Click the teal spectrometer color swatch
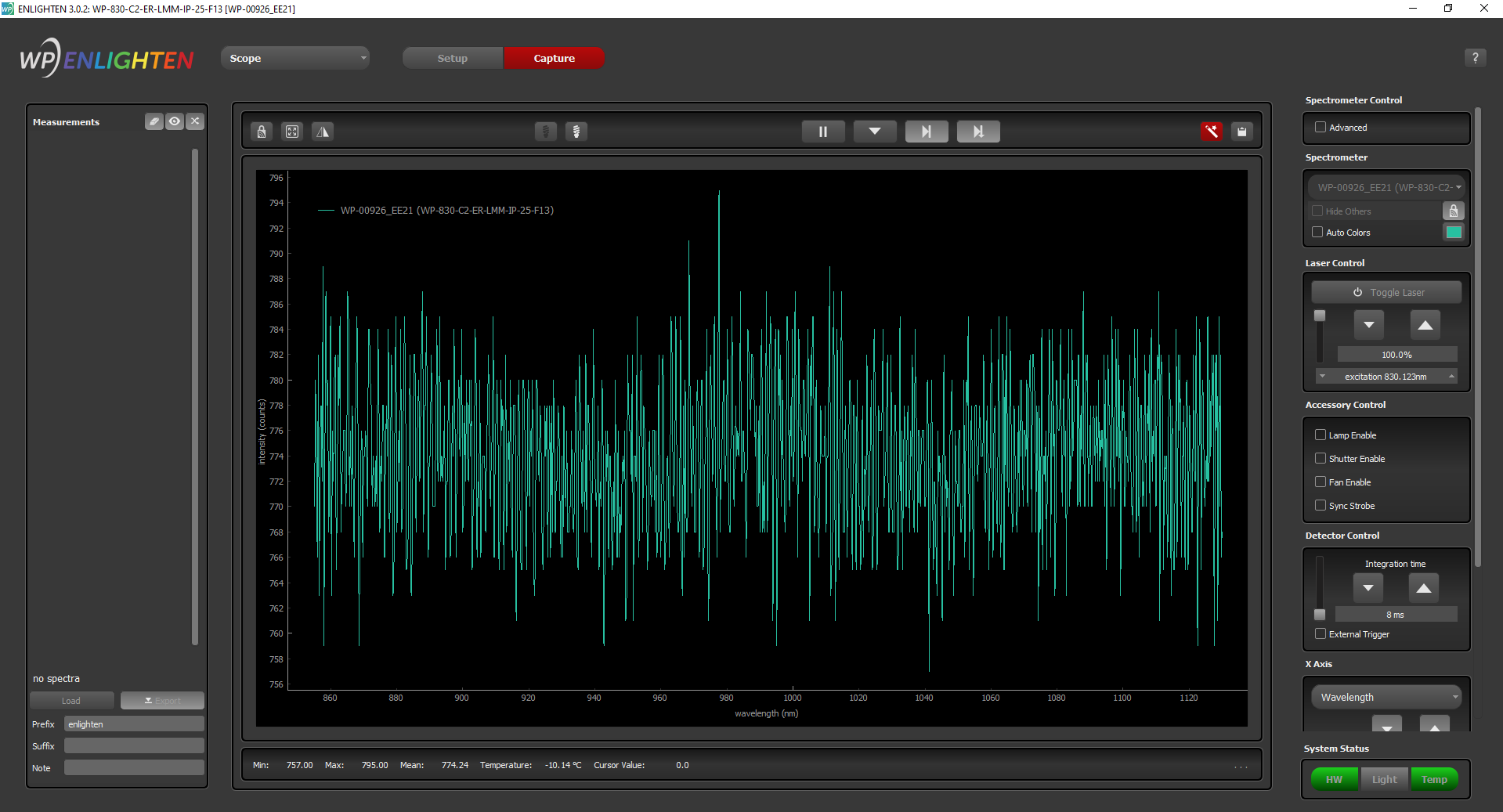 (x=1454, y=232)
